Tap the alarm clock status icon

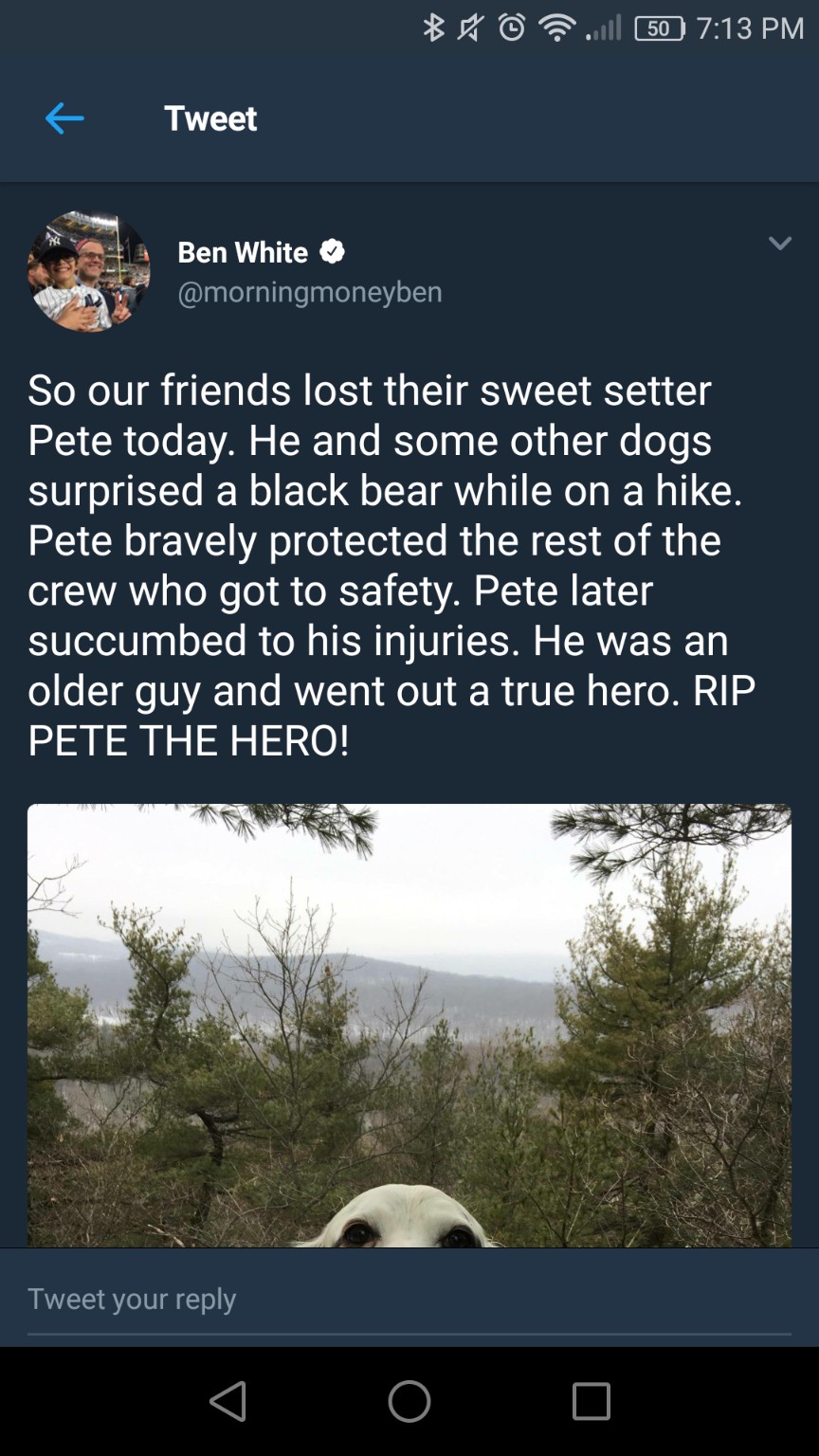pyautogui.click(x=512, y=28)
